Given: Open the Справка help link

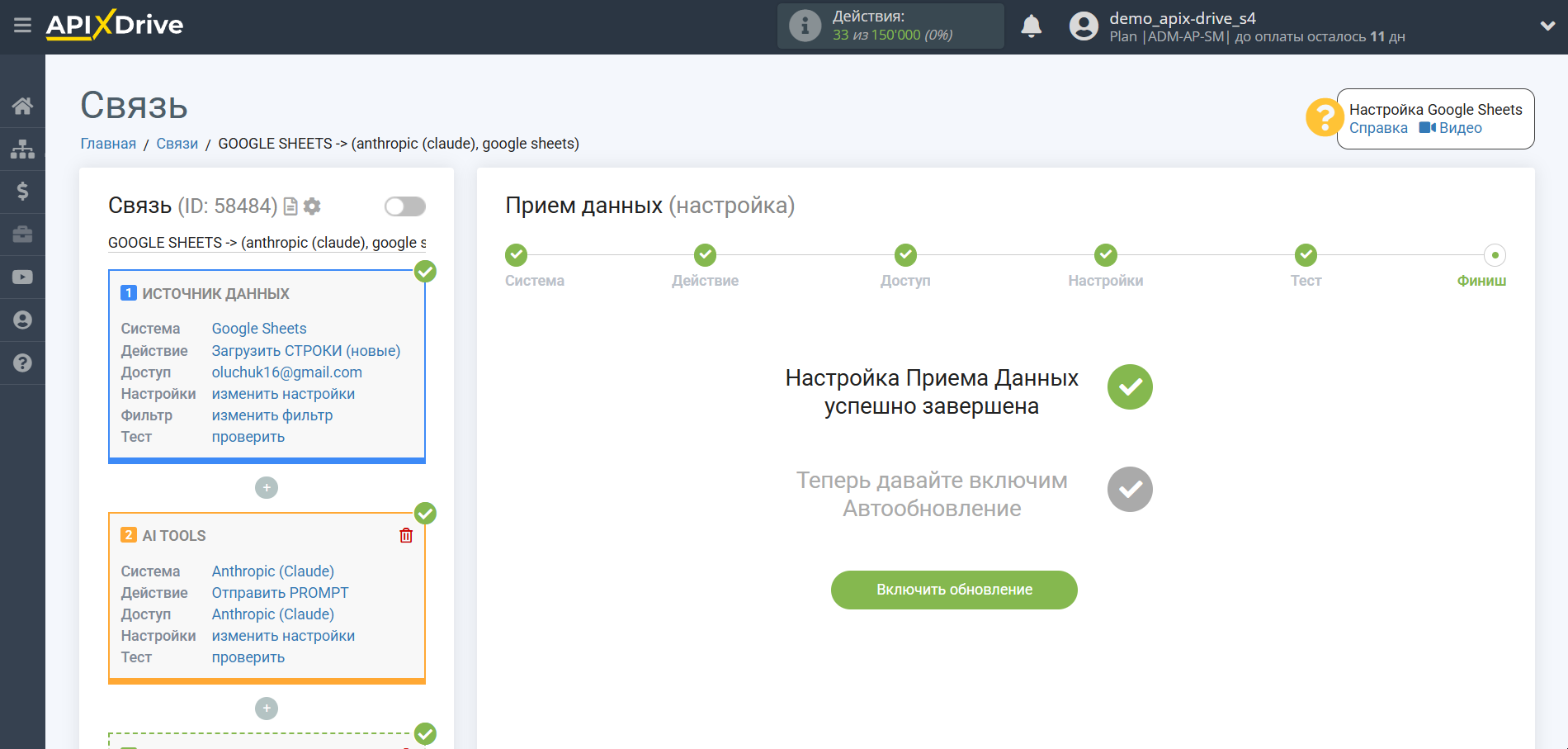Looking at the screenshot, I should tap(1377, 127).
